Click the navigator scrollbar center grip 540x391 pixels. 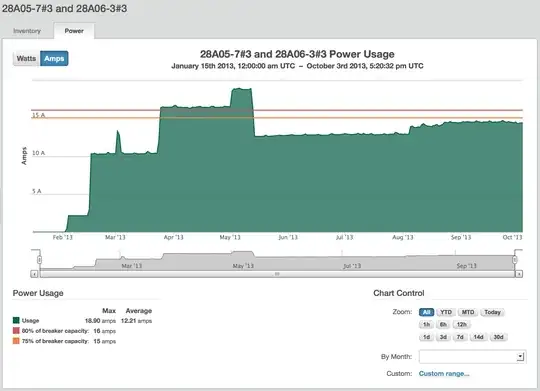coord(277,274)
